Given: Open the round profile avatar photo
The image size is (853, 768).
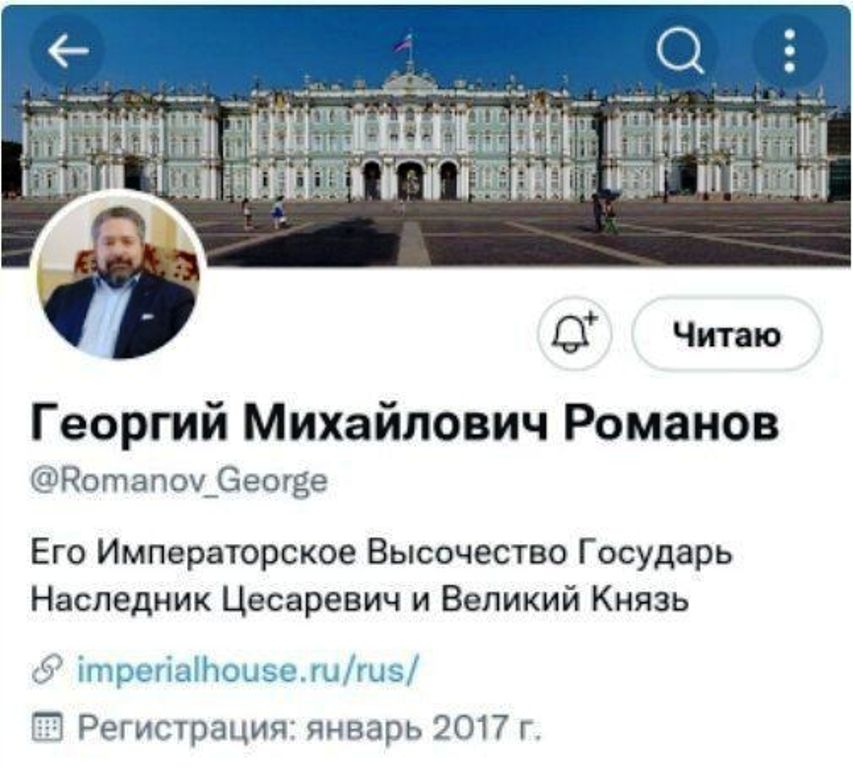Looking at the screenshot, I should (x=119, y=275).
